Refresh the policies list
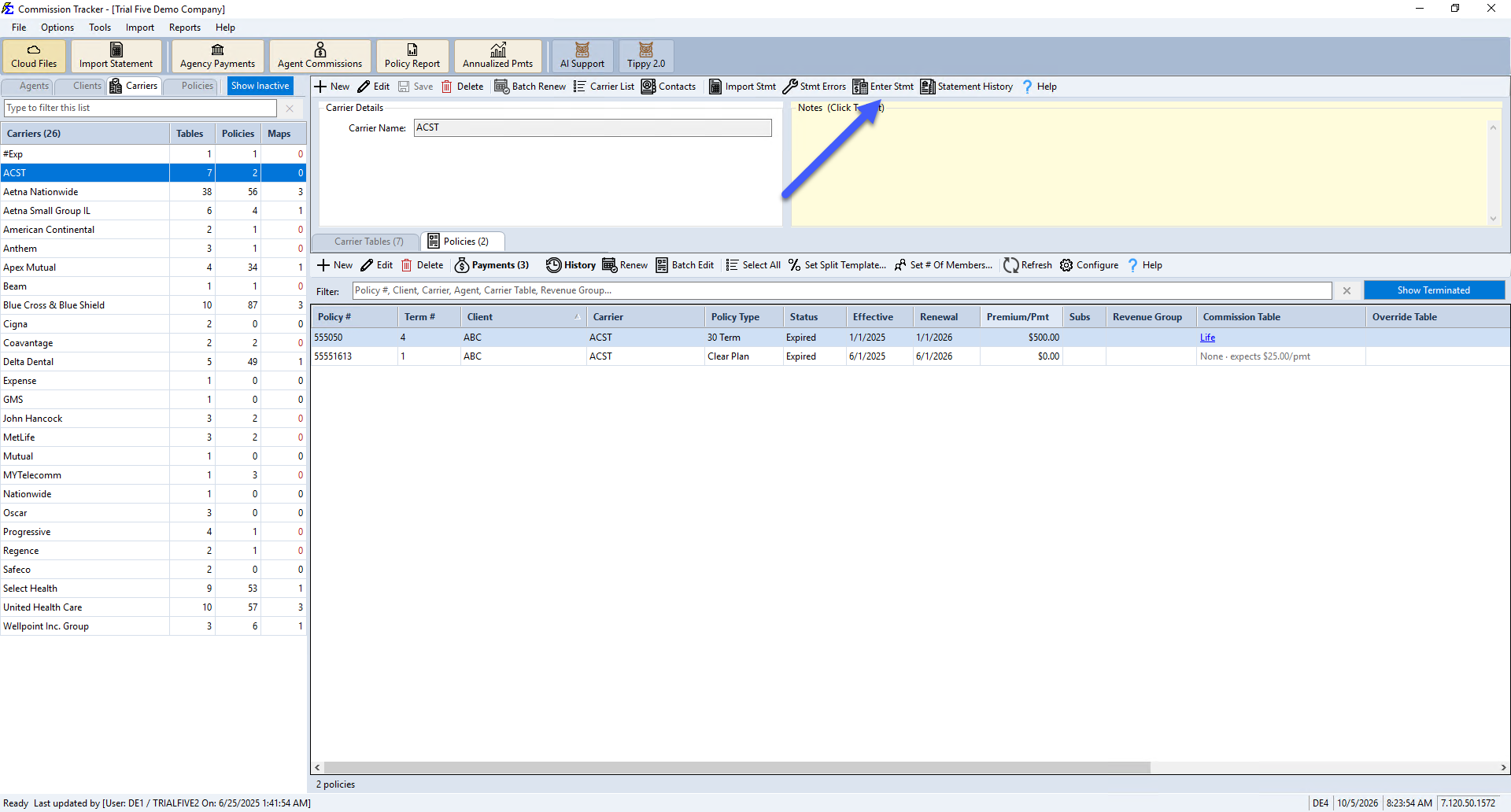This screenshot has height=812, width=1511. 1028,265
